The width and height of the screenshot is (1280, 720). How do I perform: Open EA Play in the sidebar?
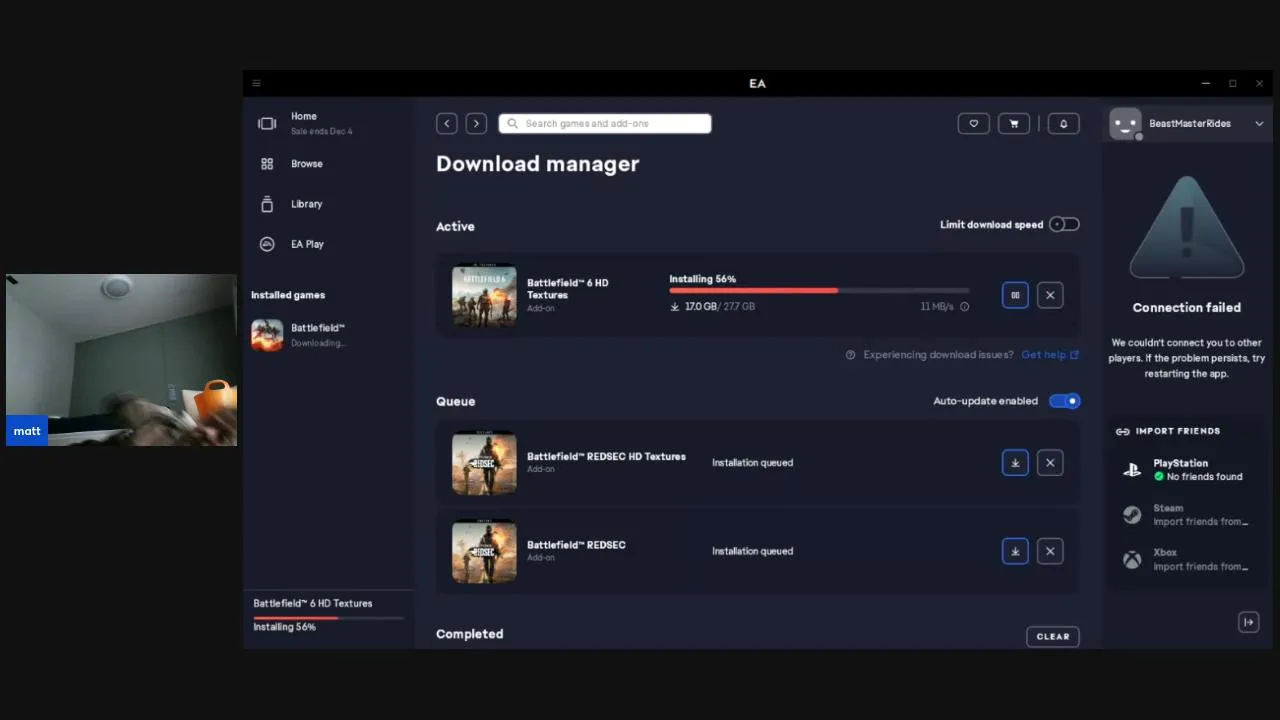coord(307,244)
